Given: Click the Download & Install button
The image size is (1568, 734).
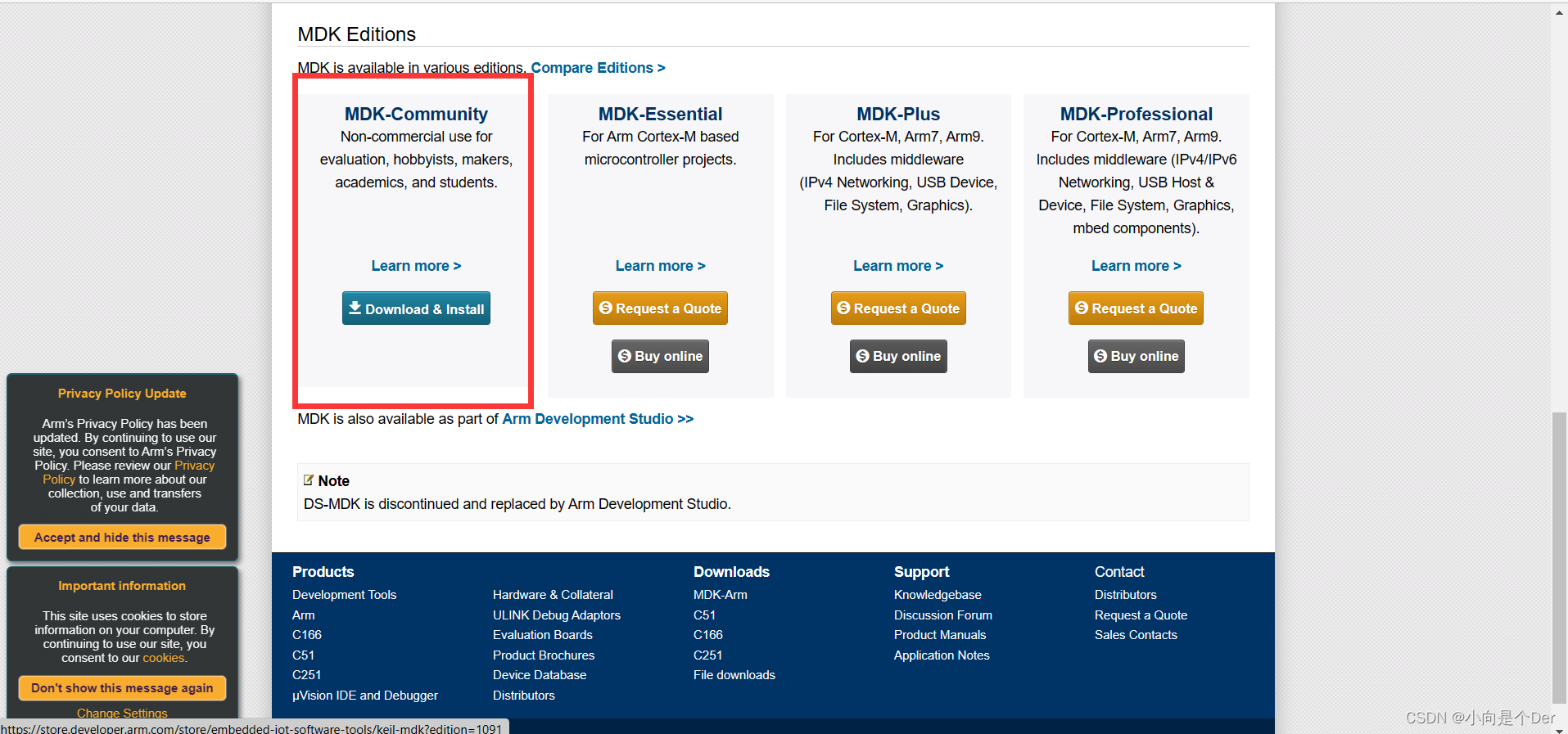Looking at the screenshot, I should pos(416,308).
